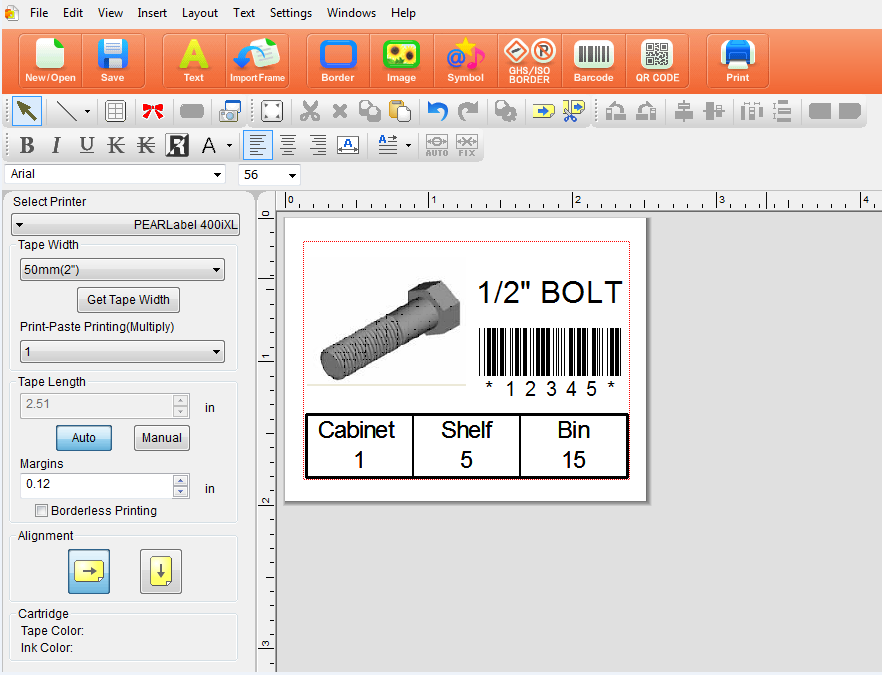Insert a barcode using Barcode button
882x675 pixels.
click(593, 61)
